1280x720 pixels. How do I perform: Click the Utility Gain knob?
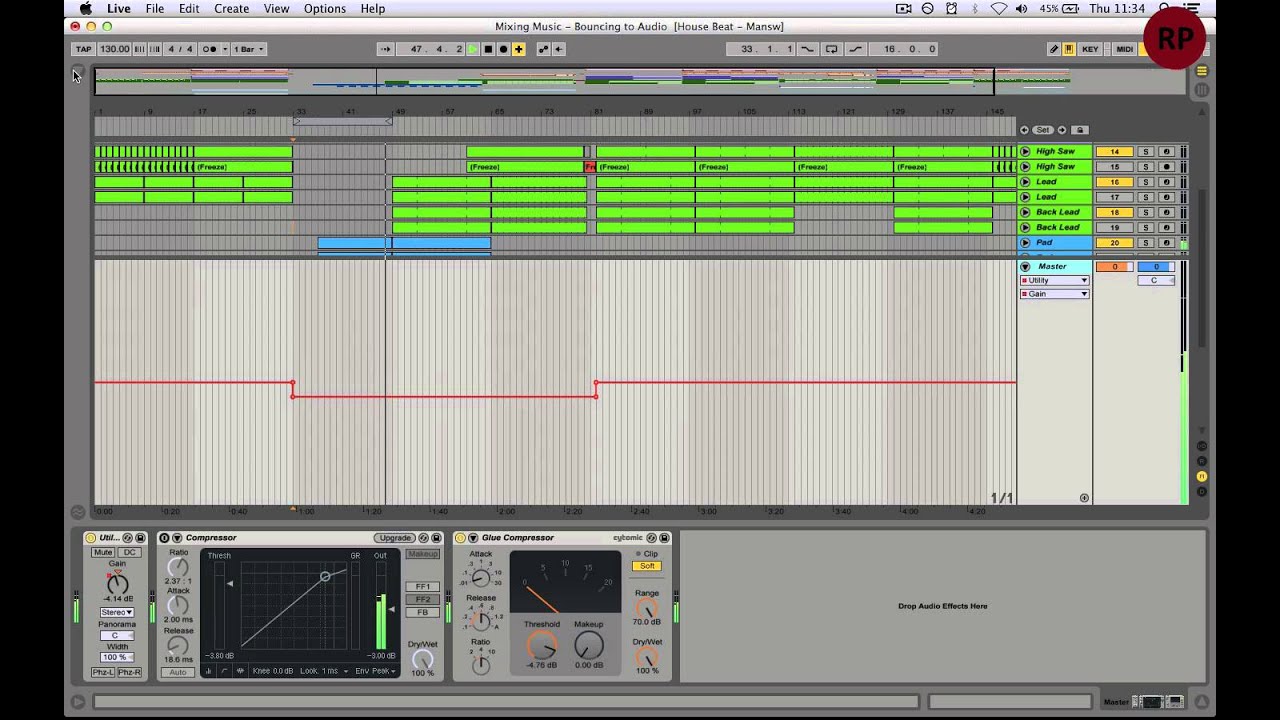click(x=117, y=584)
